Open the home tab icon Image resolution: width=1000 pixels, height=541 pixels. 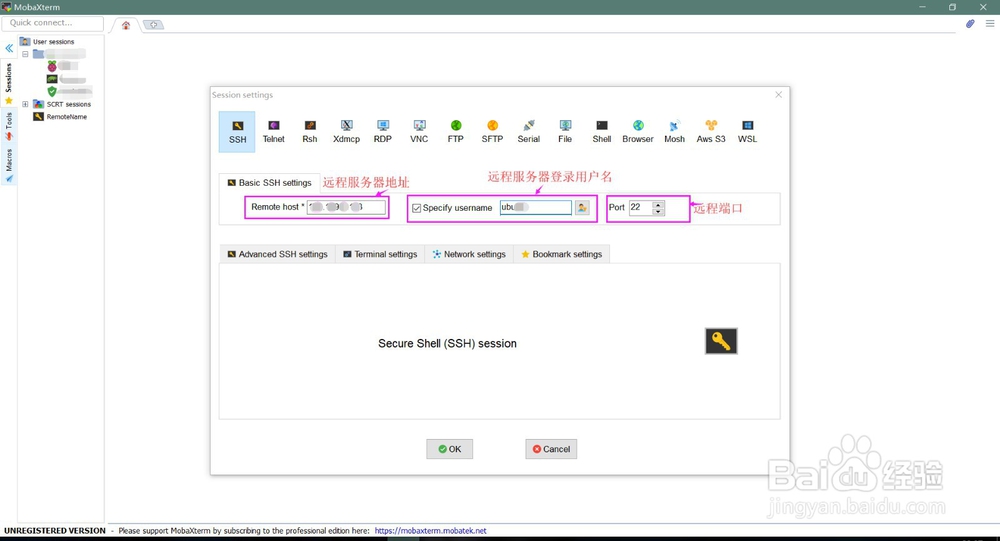point(126,25)
